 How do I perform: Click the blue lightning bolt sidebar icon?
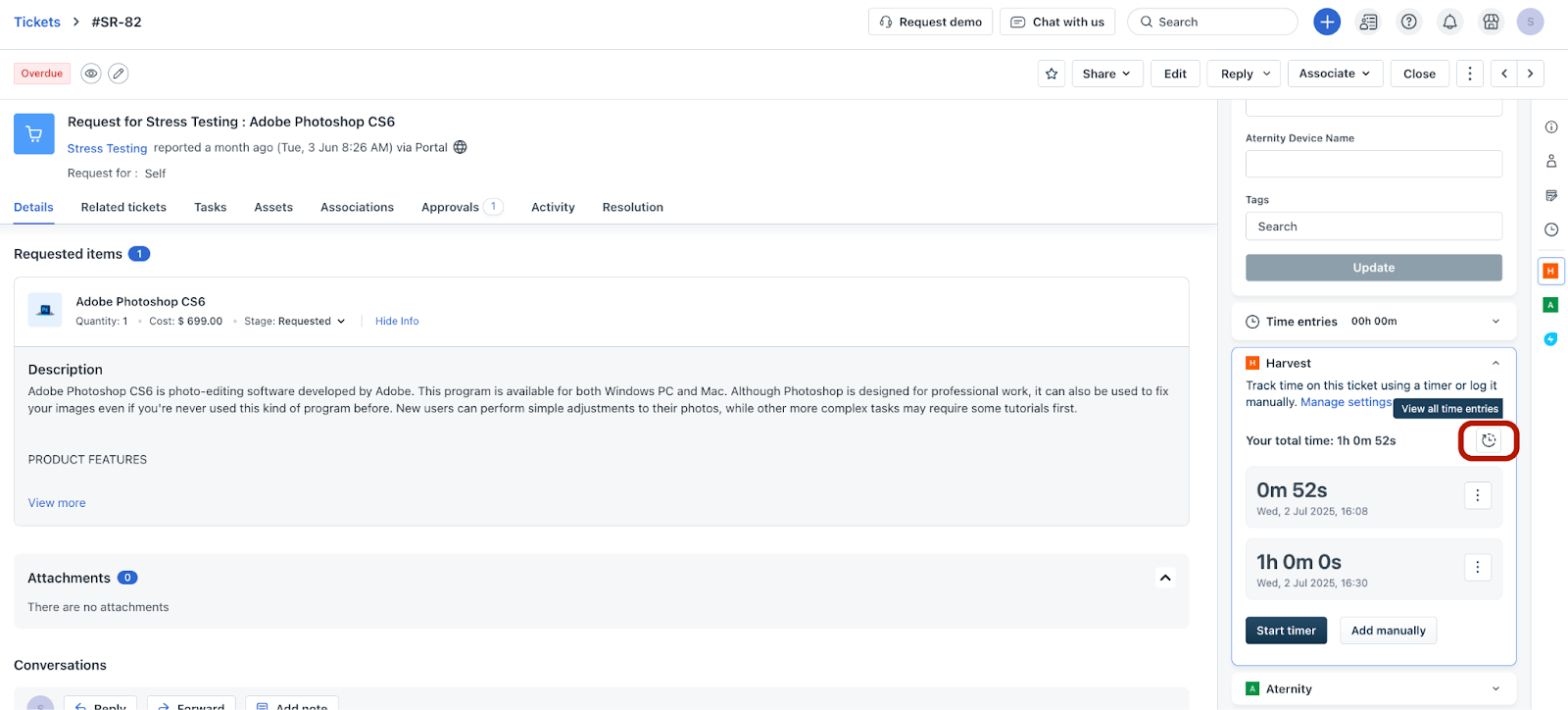coord(1550,339)
